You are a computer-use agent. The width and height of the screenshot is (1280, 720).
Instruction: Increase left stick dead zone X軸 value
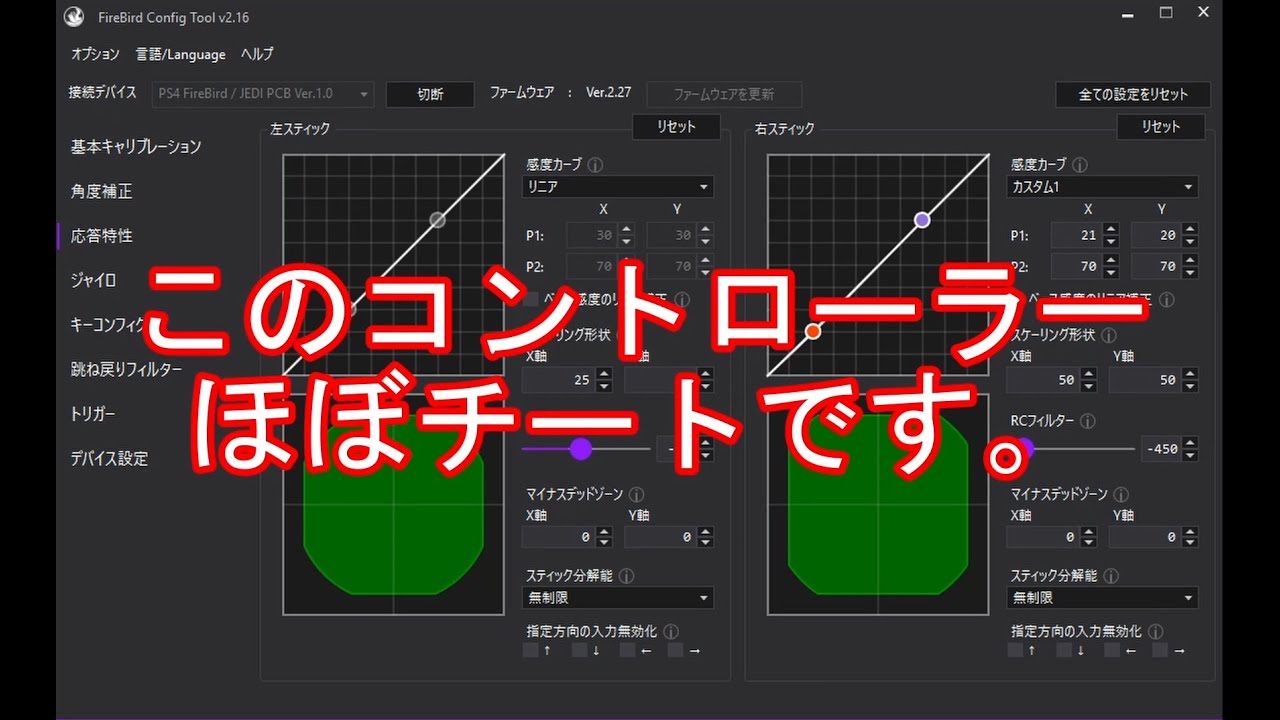click(603, 531)
